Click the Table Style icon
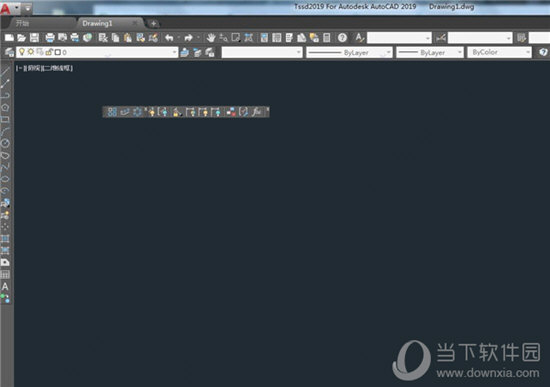This screenshot has height=387, width=550. pyautogui.click(x=521, y=38)
